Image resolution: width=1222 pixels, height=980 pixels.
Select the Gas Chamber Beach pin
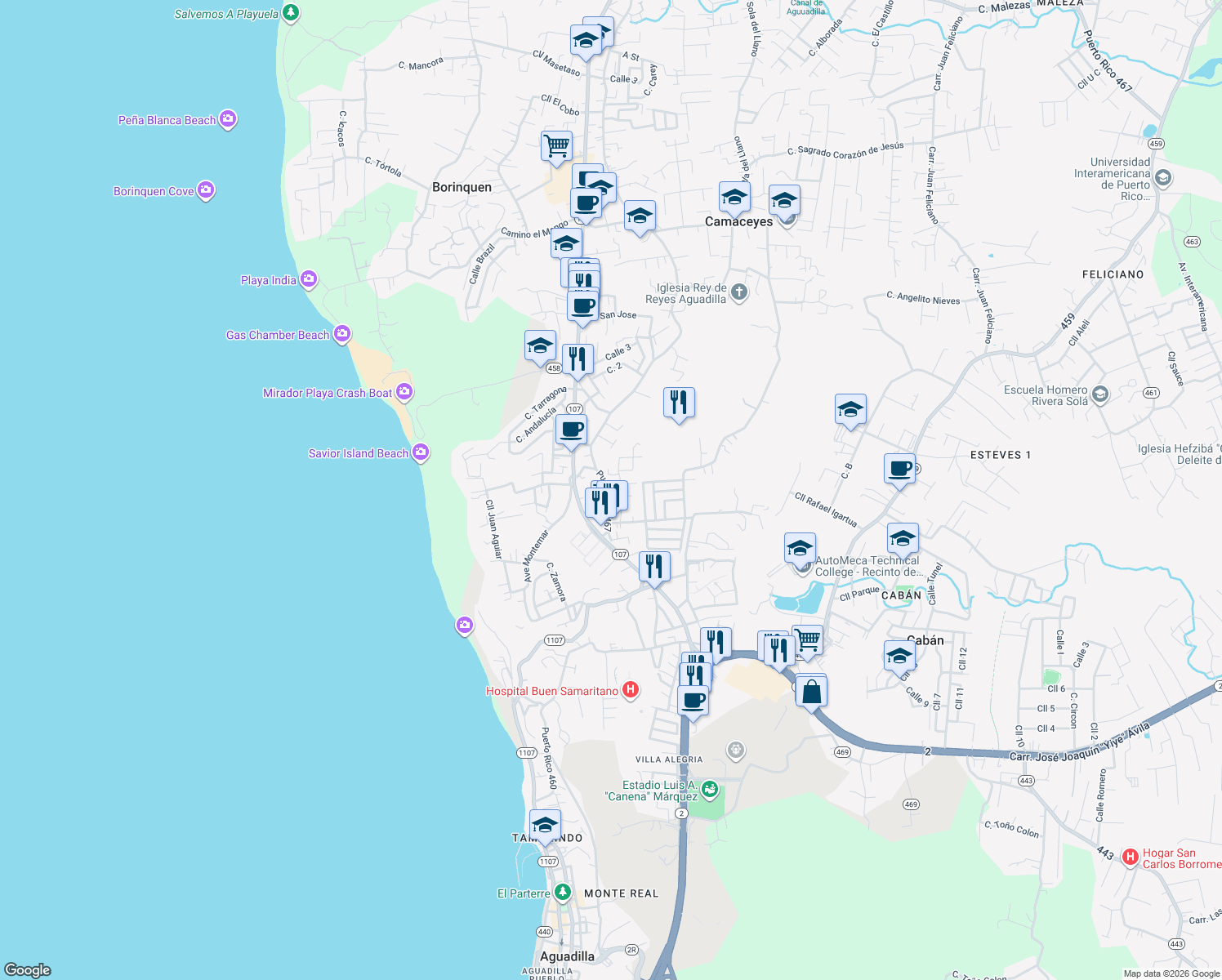(341, 334)
